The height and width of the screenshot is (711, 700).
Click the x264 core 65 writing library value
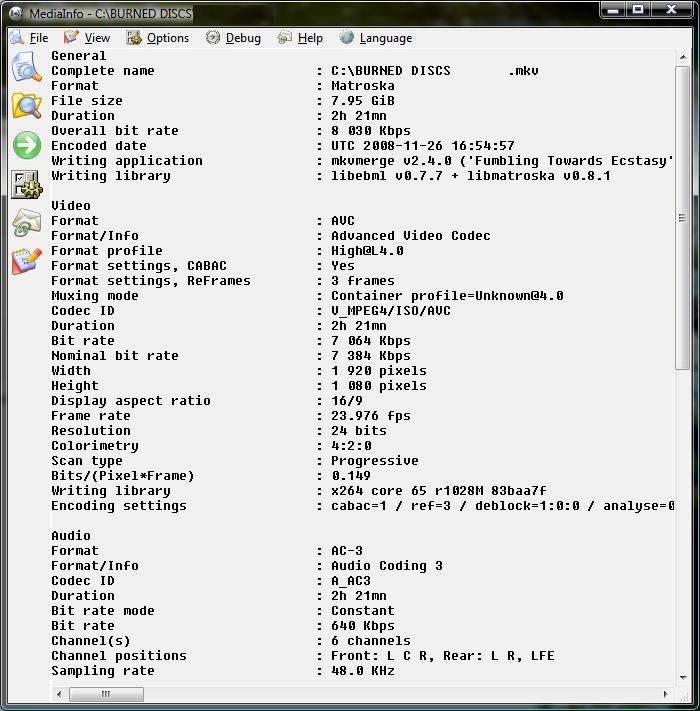pos(439,491)
